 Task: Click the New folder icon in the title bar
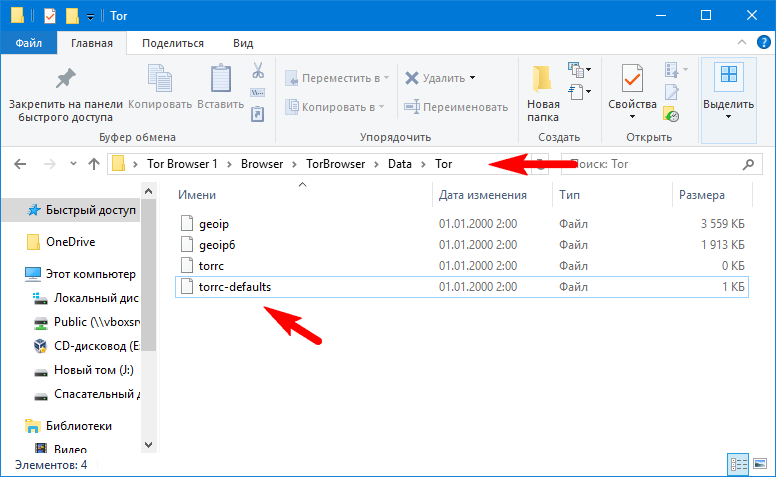[x=72, y=16]
